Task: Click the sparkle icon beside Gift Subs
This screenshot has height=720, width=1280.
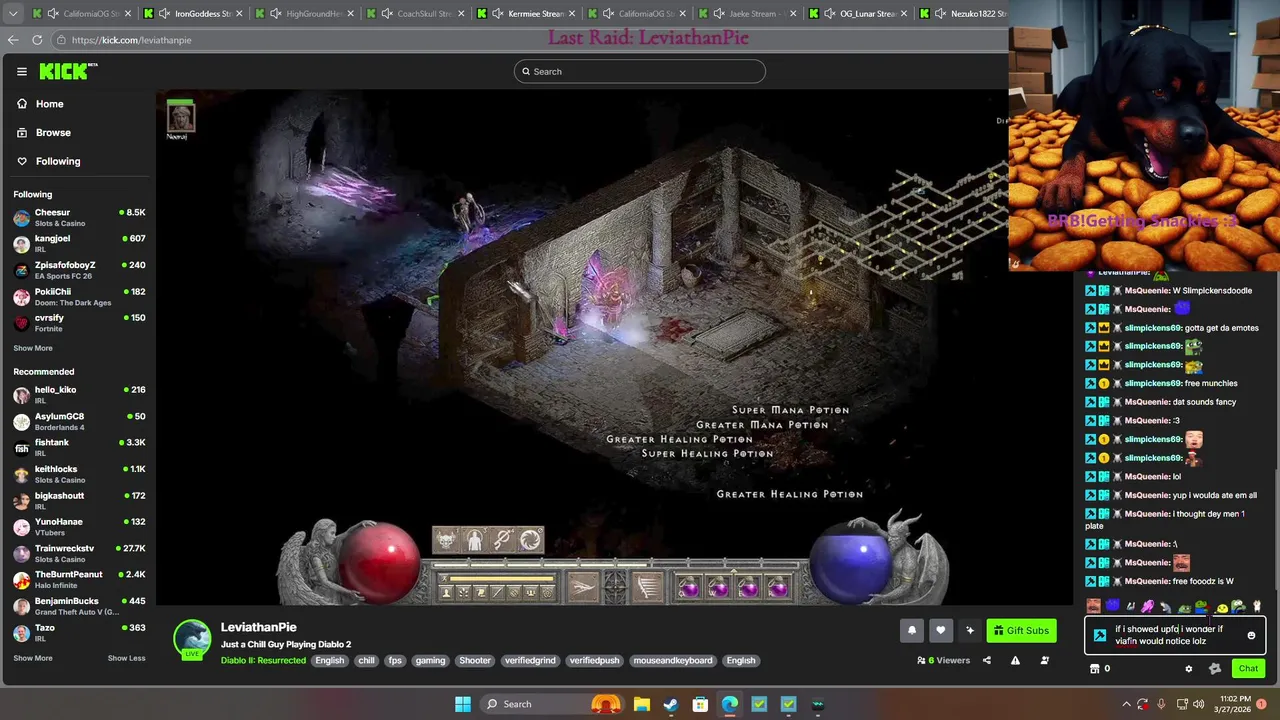Action: tap(969, 630)
